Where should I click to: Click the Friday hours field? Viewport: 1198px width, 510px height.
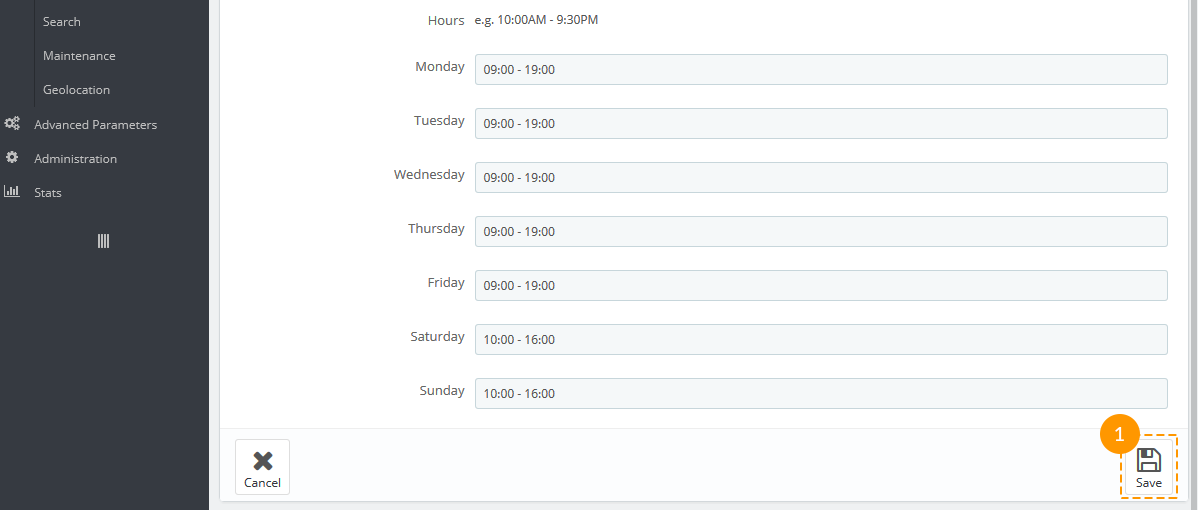click(821, 286)
